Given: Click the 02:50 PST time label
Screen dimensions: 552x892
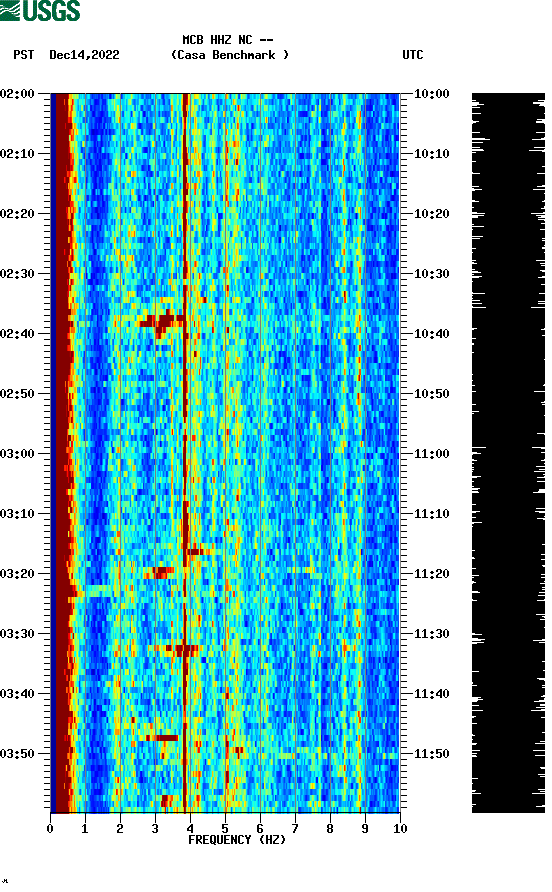Looking at the screenshot, I should [x=18, y=394].
